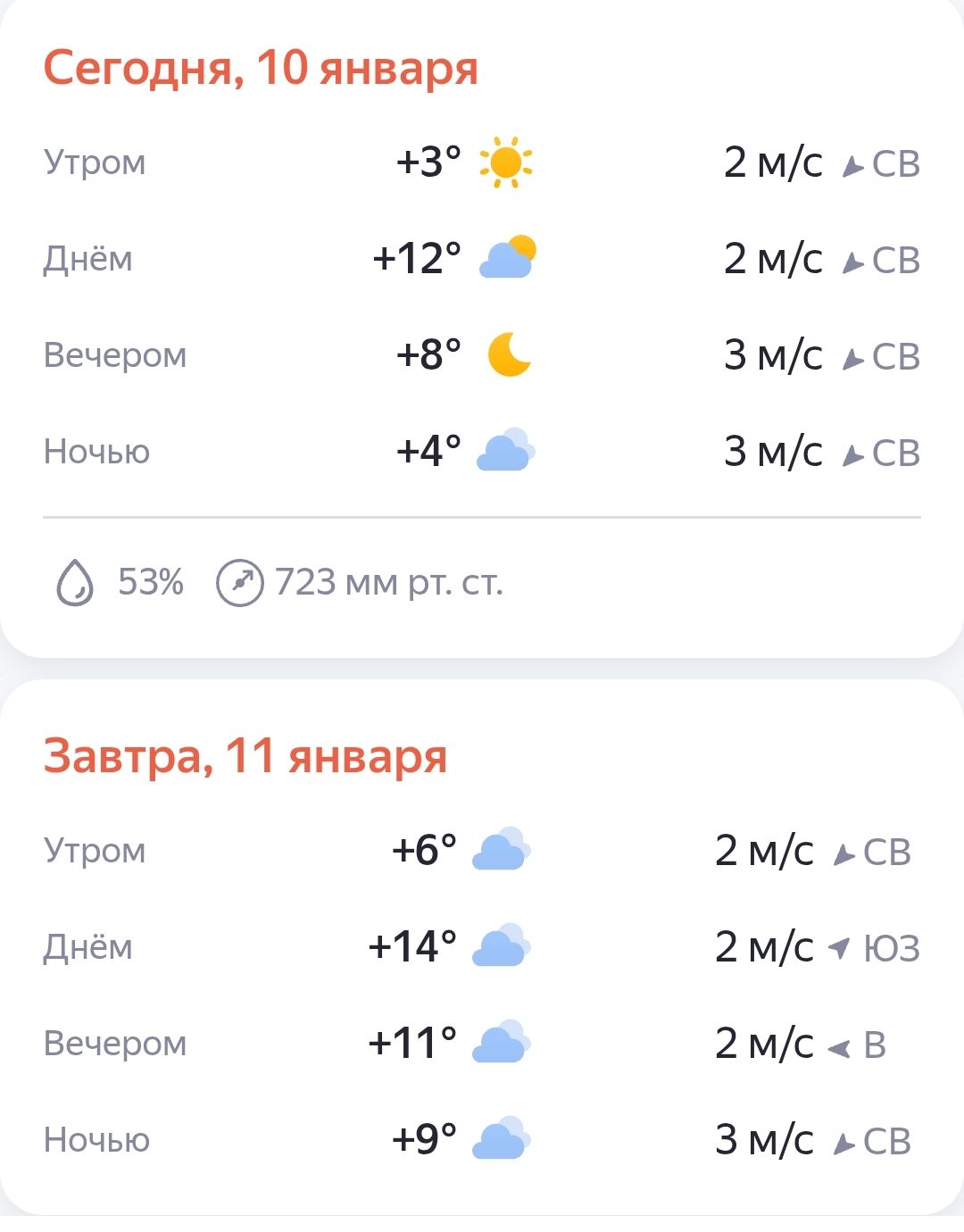This screenshot has width=964, height=1232.
Task: Click the east wind arrow for tomorrow evening
Action: pos(839,1047)
